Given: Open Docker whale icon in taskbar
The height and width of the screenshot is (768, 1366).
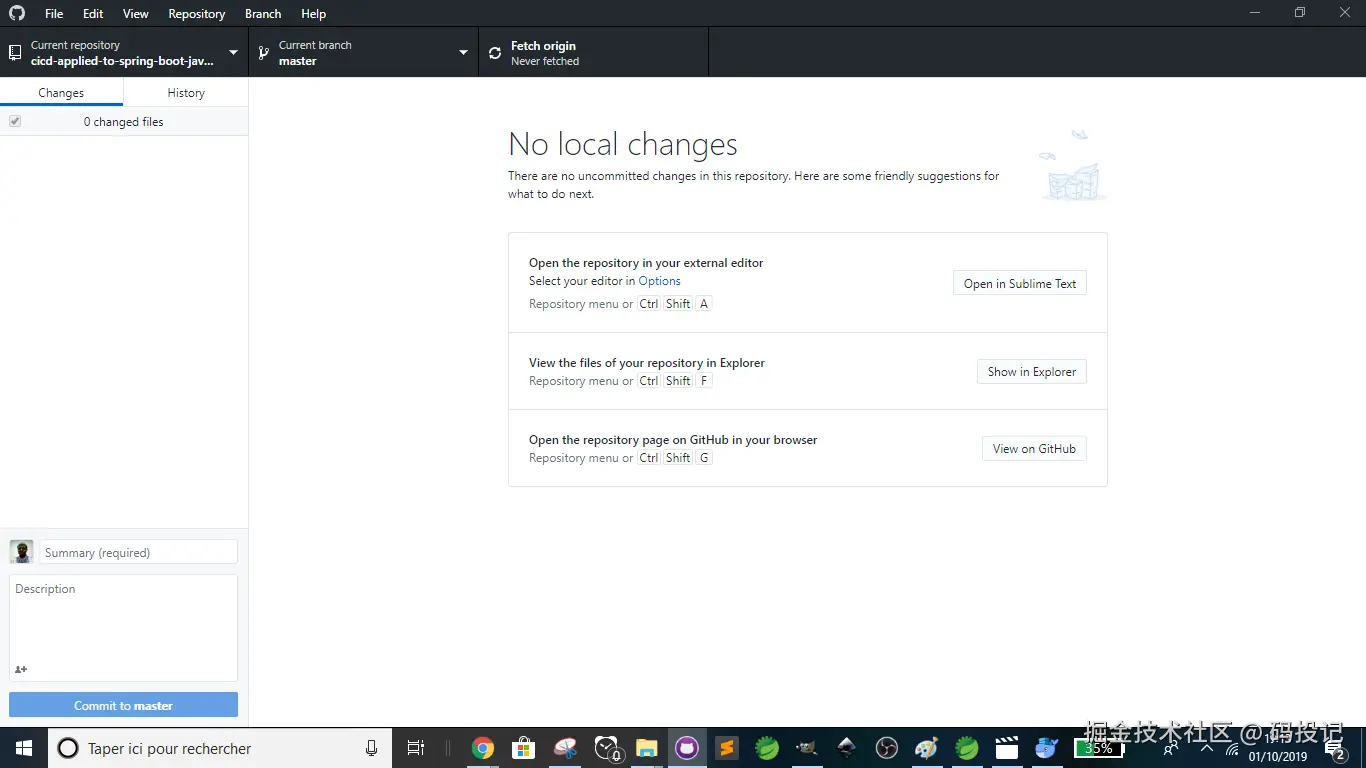Looking at the screenshot, I should click(1047, 748).
